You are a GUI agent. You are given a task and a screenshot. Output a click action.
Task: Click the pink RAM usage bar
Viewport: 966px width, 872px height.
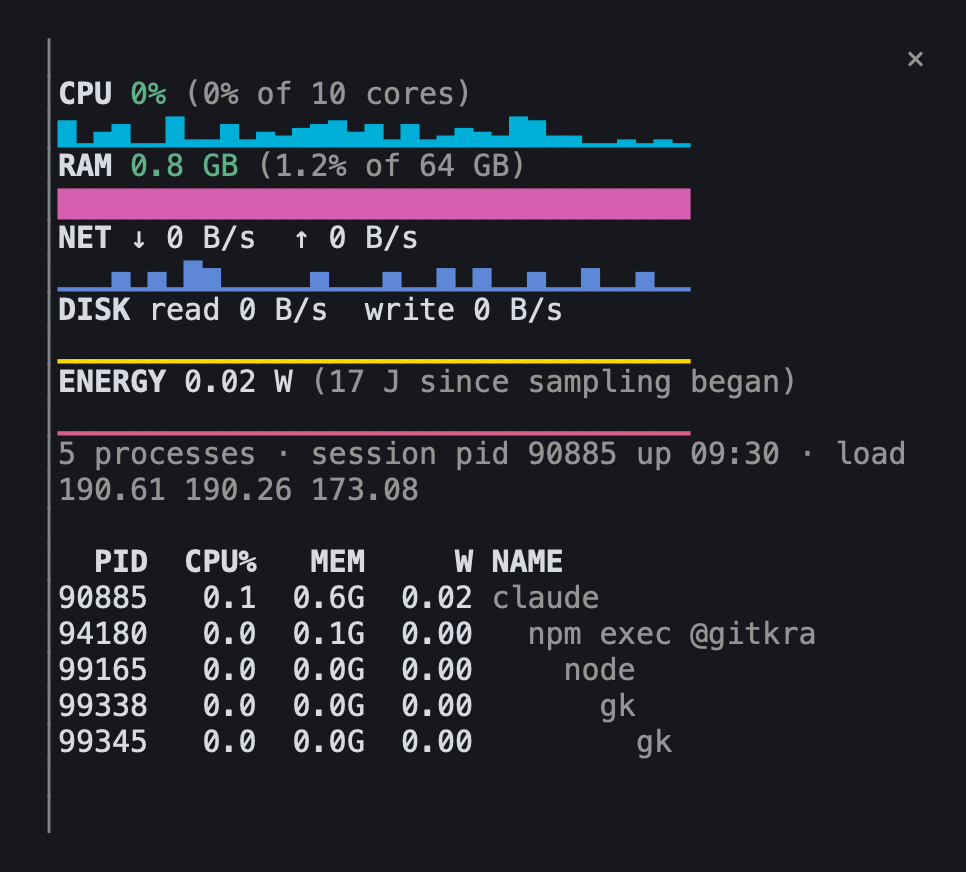click(374, 204)
